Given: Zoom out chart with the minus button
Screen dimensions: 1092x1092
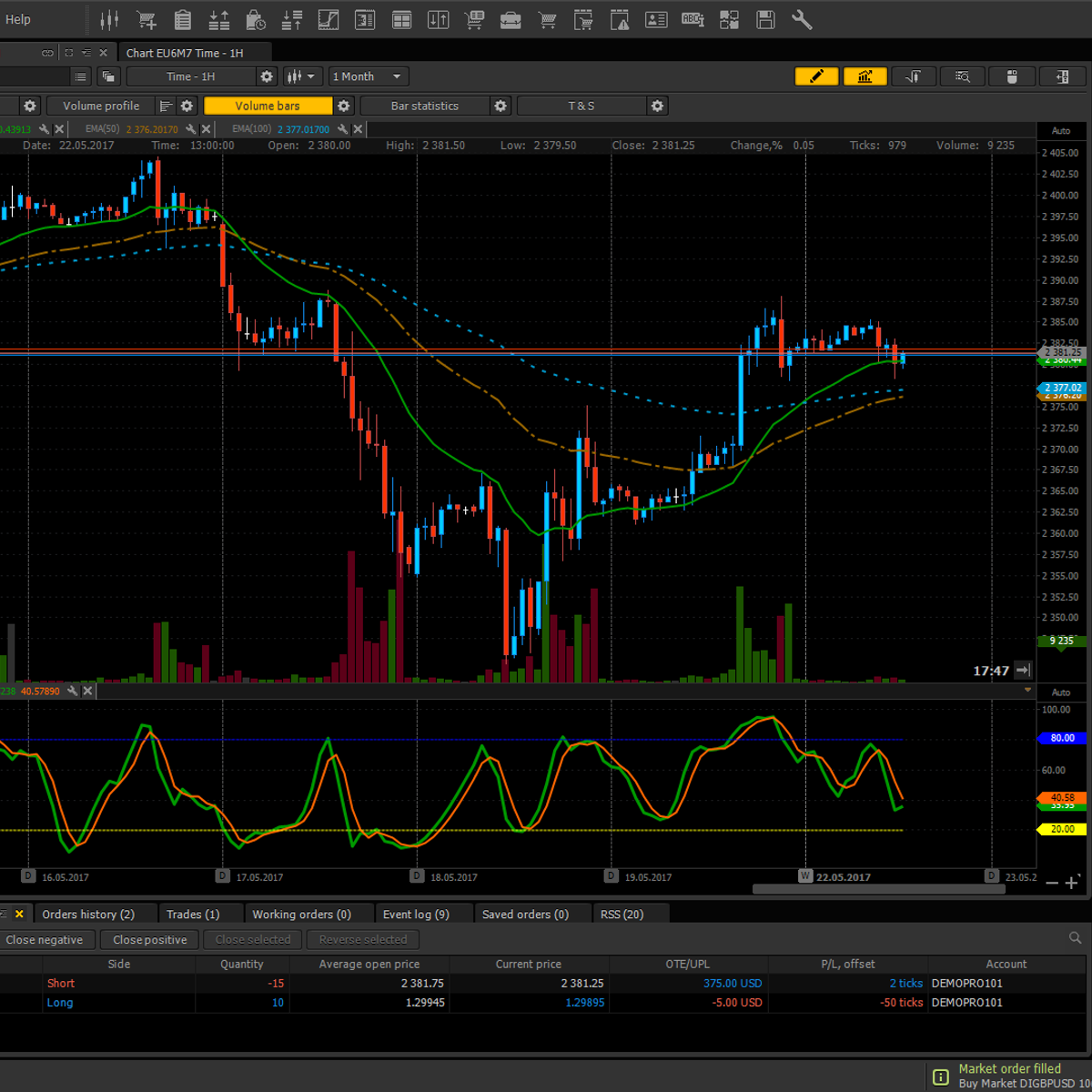Looking at the screenshot, I should pyautogui.click(x=1052, y=883).
